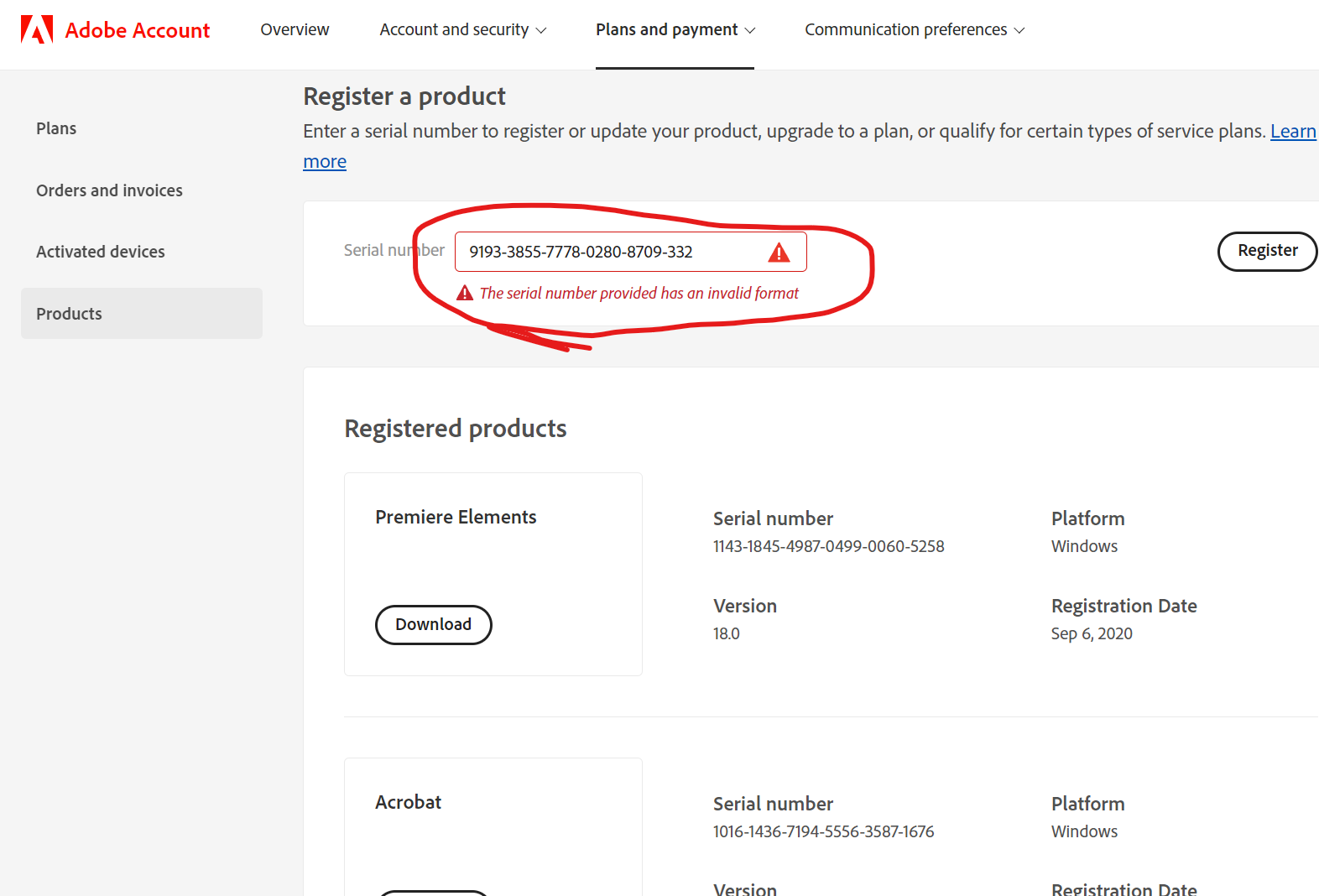Go to the Overview tab

295,30
